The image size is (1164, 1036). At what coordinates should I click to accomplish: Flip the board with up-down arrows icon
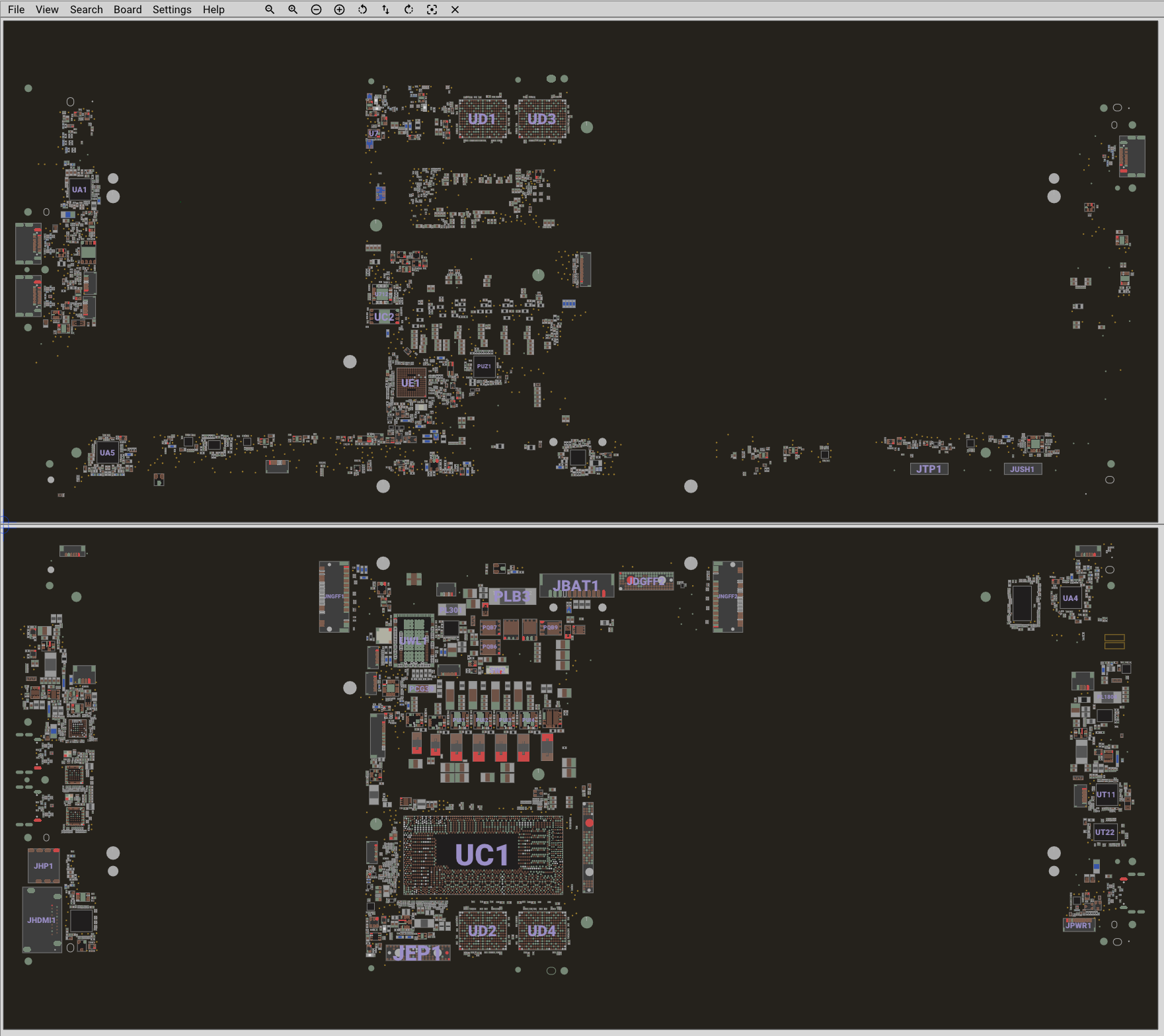385,10
